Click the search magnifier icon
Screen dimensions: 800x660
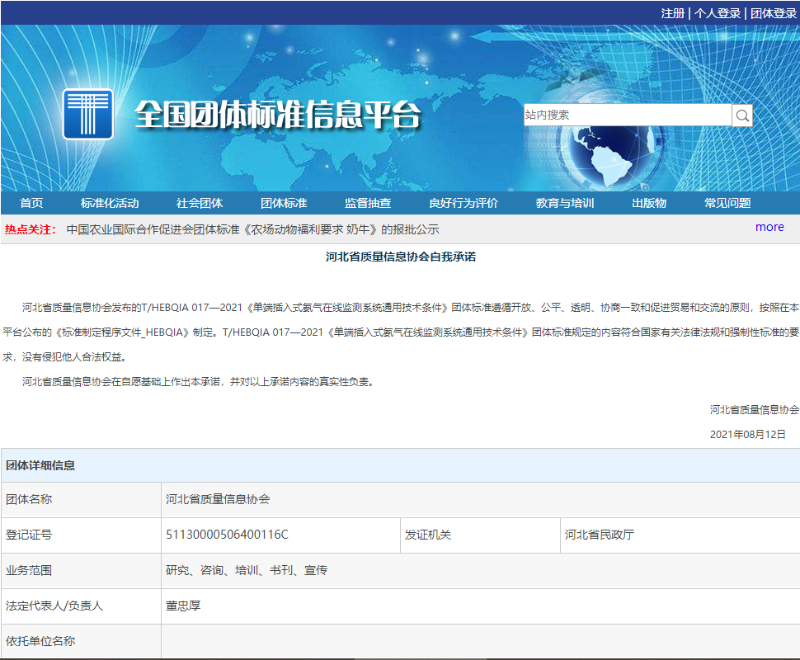tap(742, 115)
